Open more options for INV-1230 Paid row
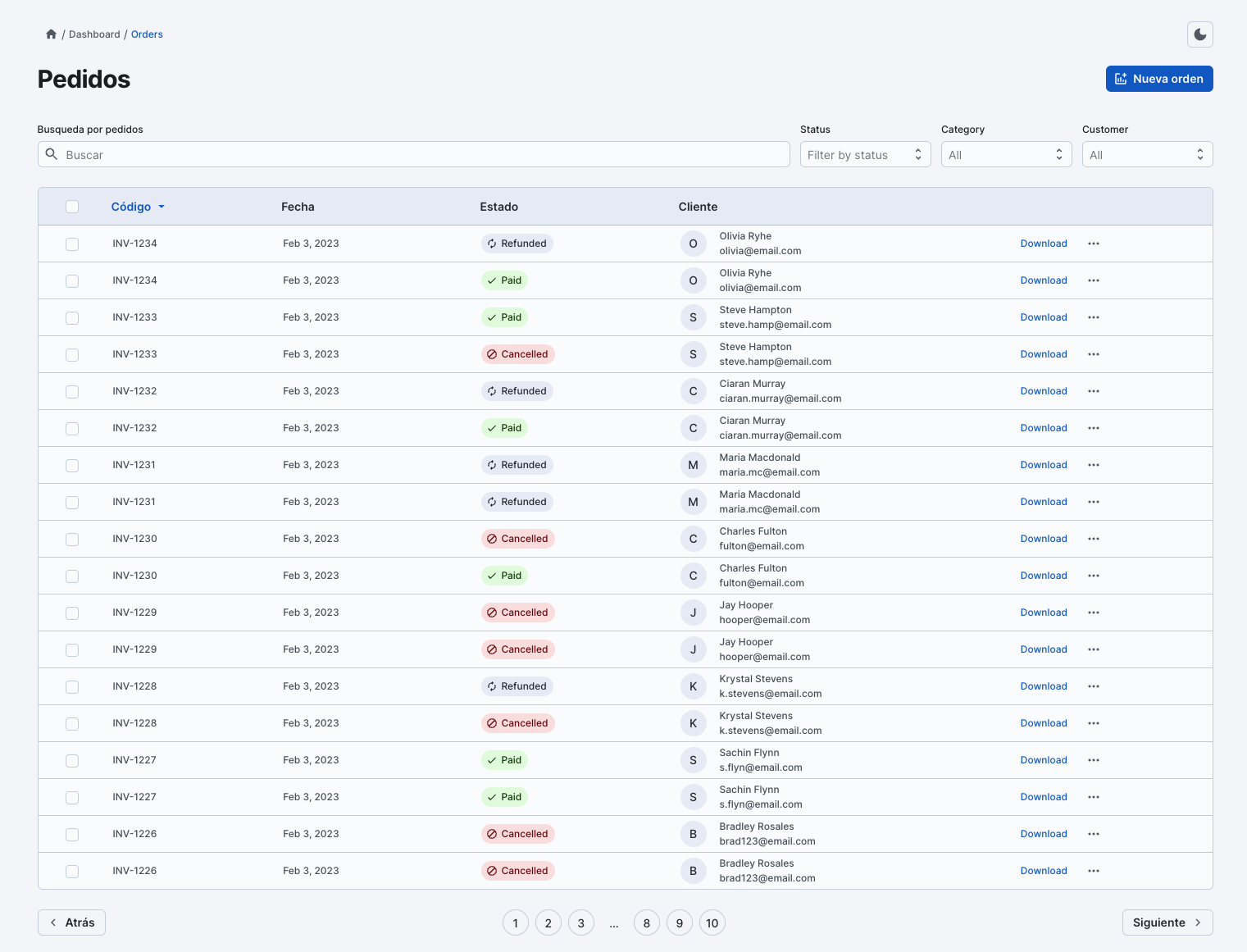The height and width of the screenshot is (952, 1247). [x=1094, y=576]
